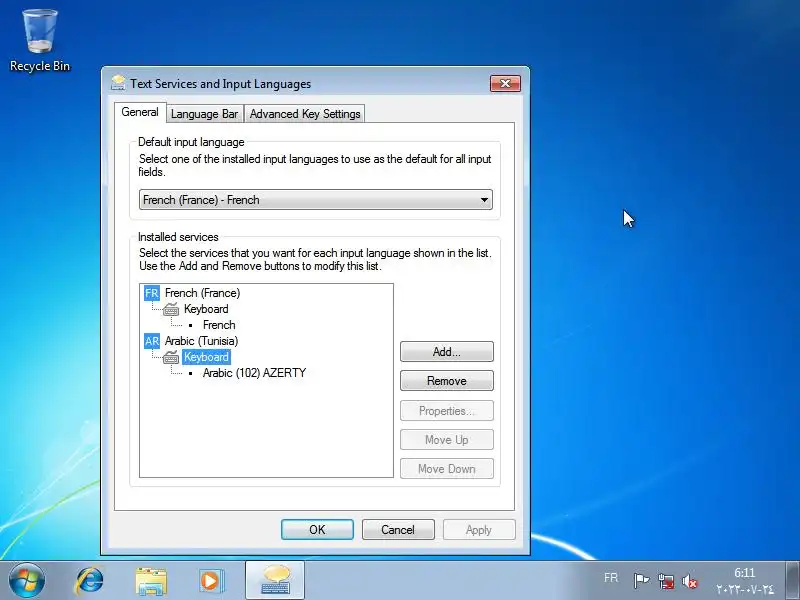
Task: Click keyboard icon under Arabic (Tunisia)
Action: [x=171, y=357]
